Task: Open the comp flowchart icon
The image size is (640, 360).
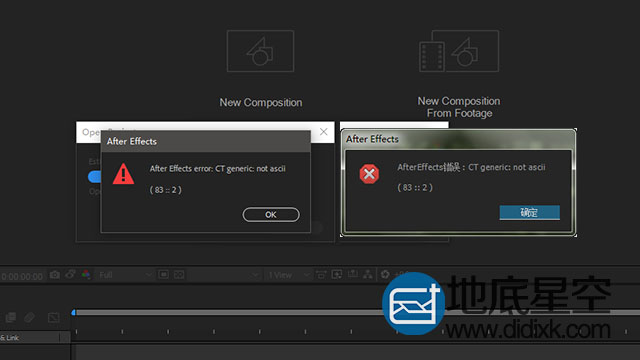Action: point(368,274)
